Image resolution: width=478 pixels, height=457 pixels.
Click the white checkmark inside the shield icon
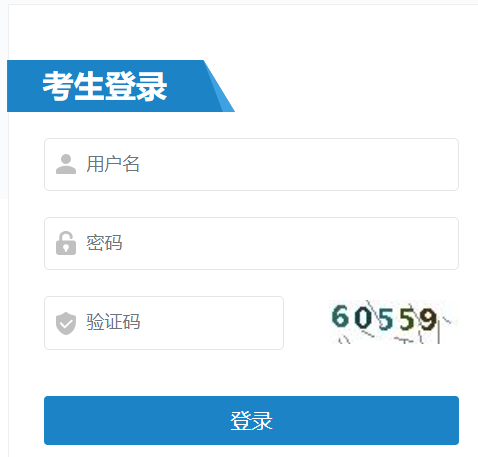(66, 323)
